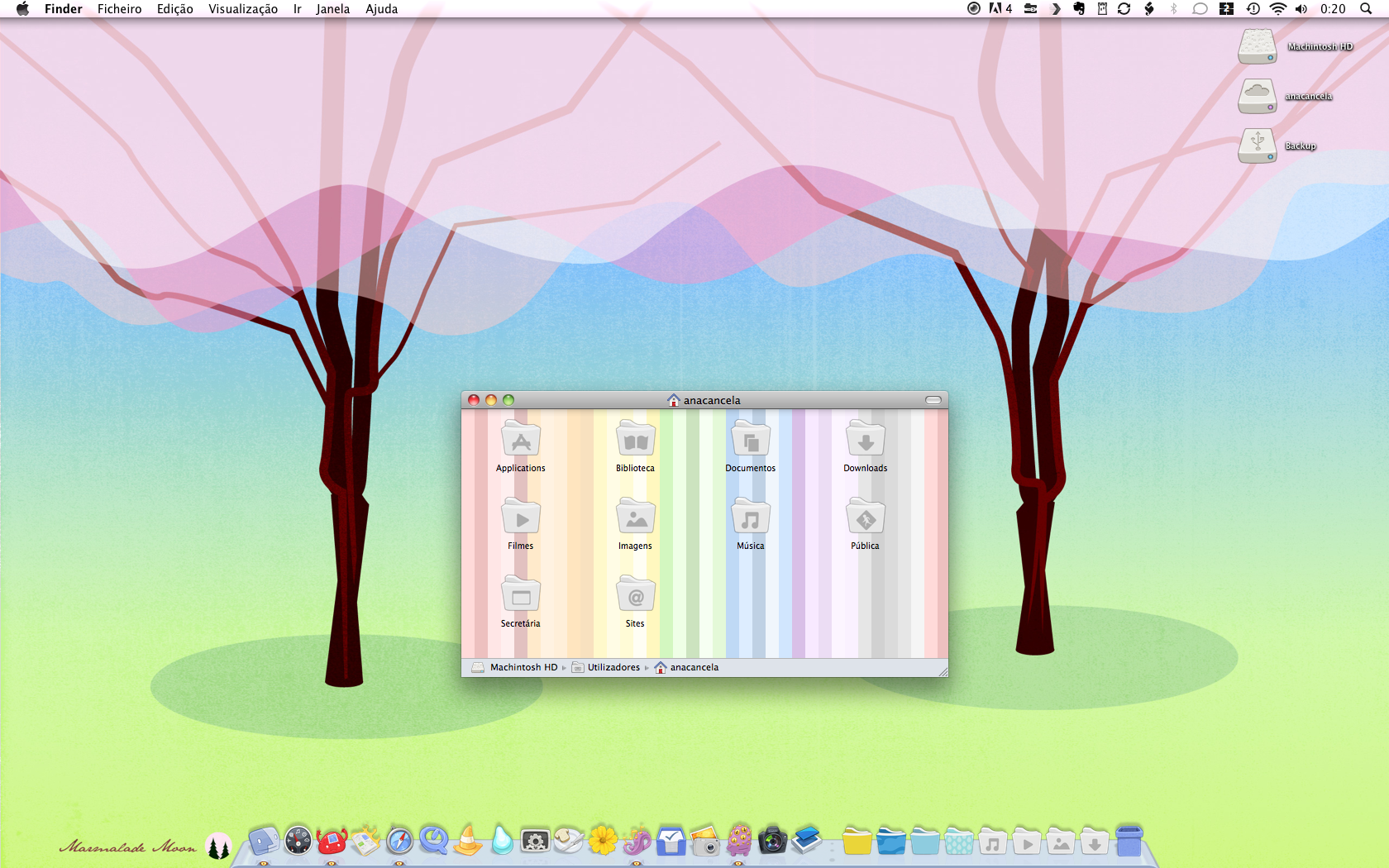Viewport: 1389px width, 868px height.
Task: Toggle the Finder window toolbar pill button
Action: (x=933, y=400)
